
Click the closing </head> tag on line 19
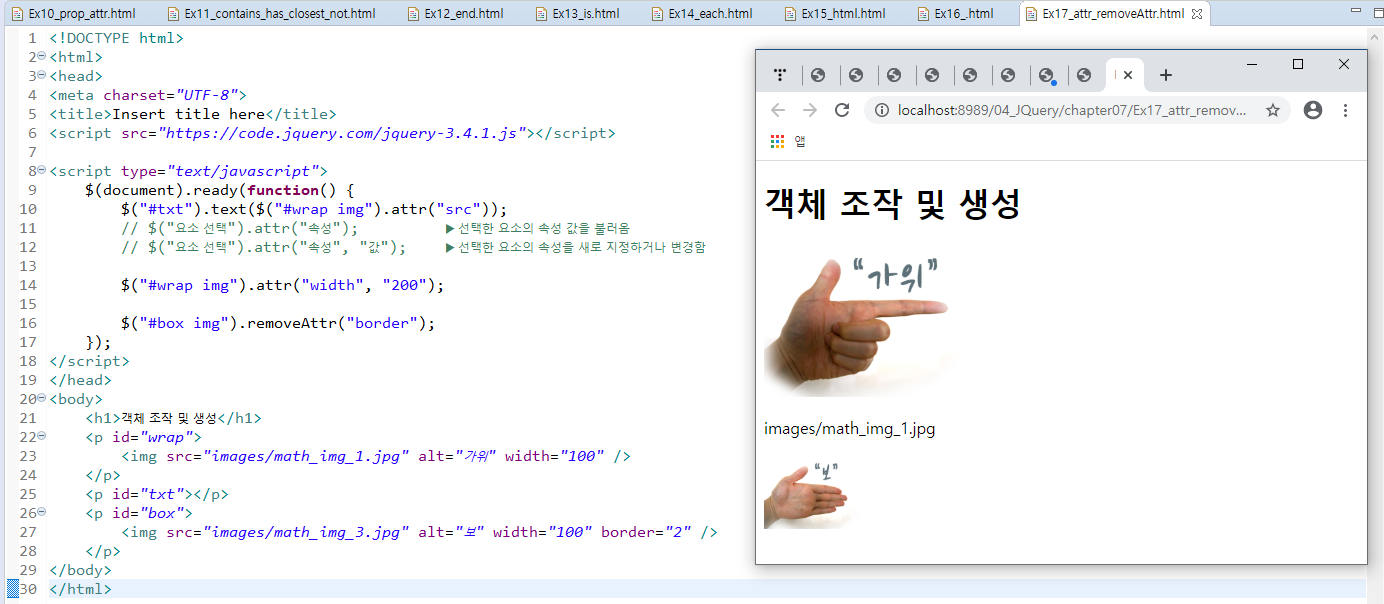(81, 380)
